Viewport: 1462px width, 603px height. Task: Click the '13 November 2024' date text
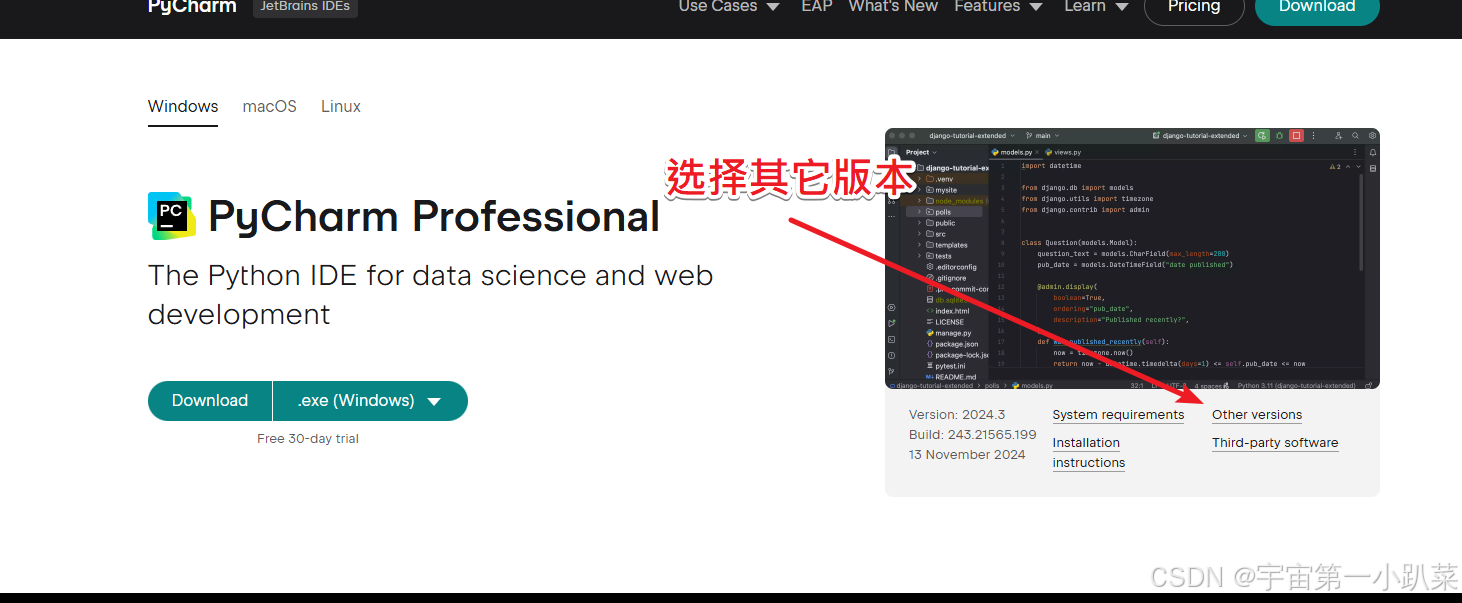click(x=967, y=455)
